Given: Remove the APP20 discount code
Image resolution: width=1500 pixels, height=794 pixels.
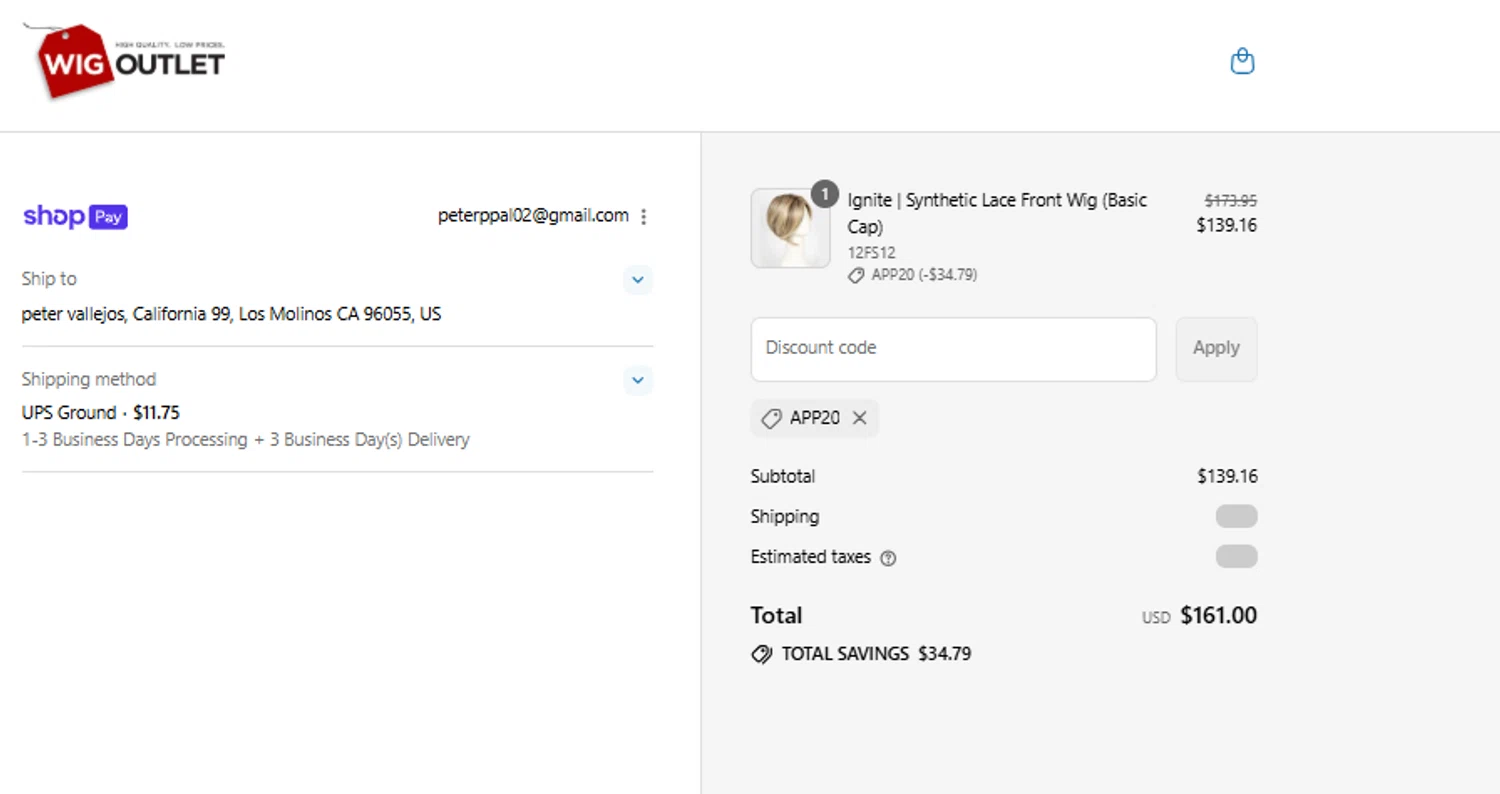Looking at the screenshot, I should (859, 419).
